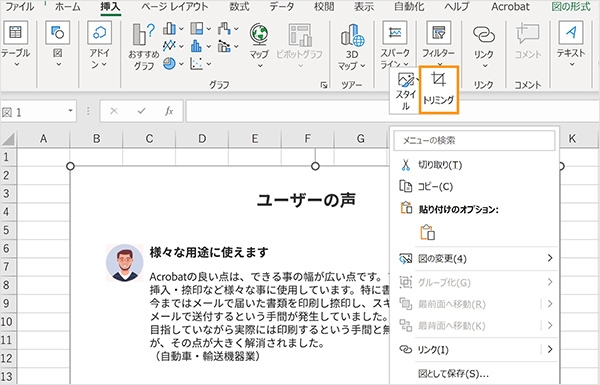
Task: Open the charts group dialog launcher
Action: click(x=324, y=85)
